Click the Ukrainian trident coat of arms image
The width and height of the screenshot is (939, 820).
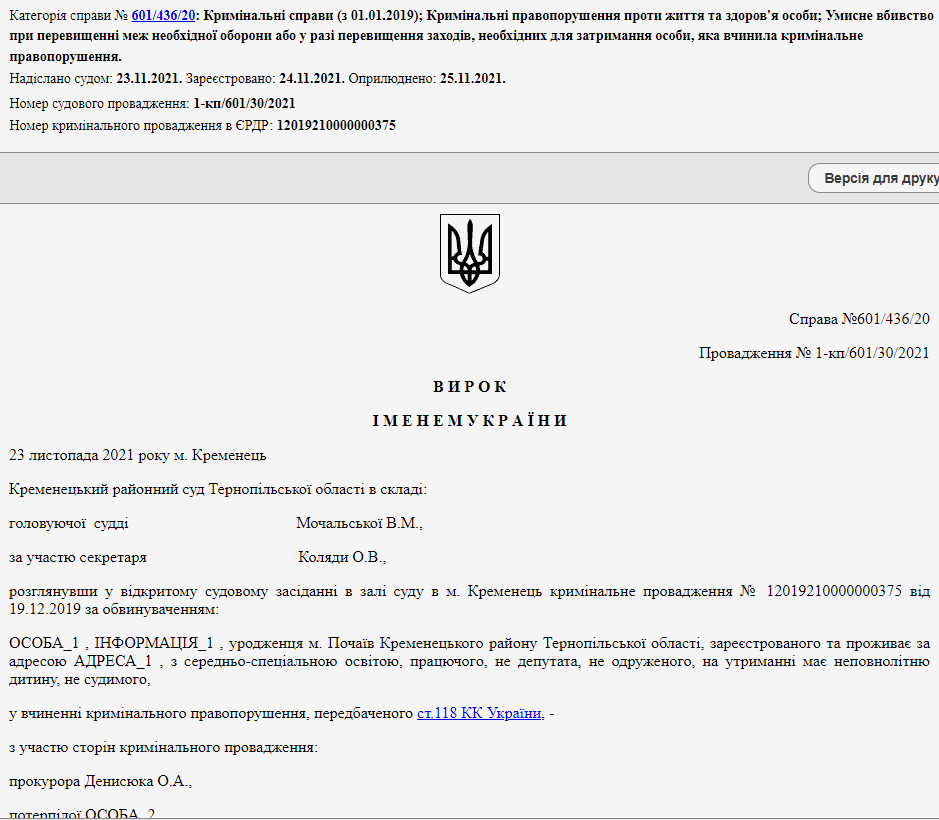pos(469,252)
